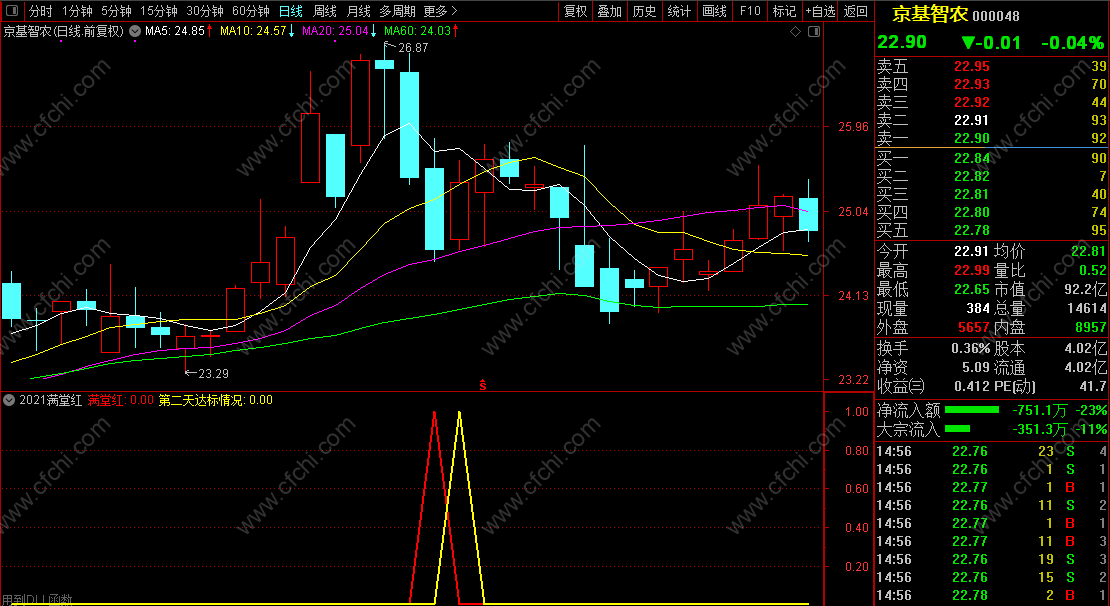Click the red S marker below candles
Viewport: 1110px width, 606px height.
483,384
